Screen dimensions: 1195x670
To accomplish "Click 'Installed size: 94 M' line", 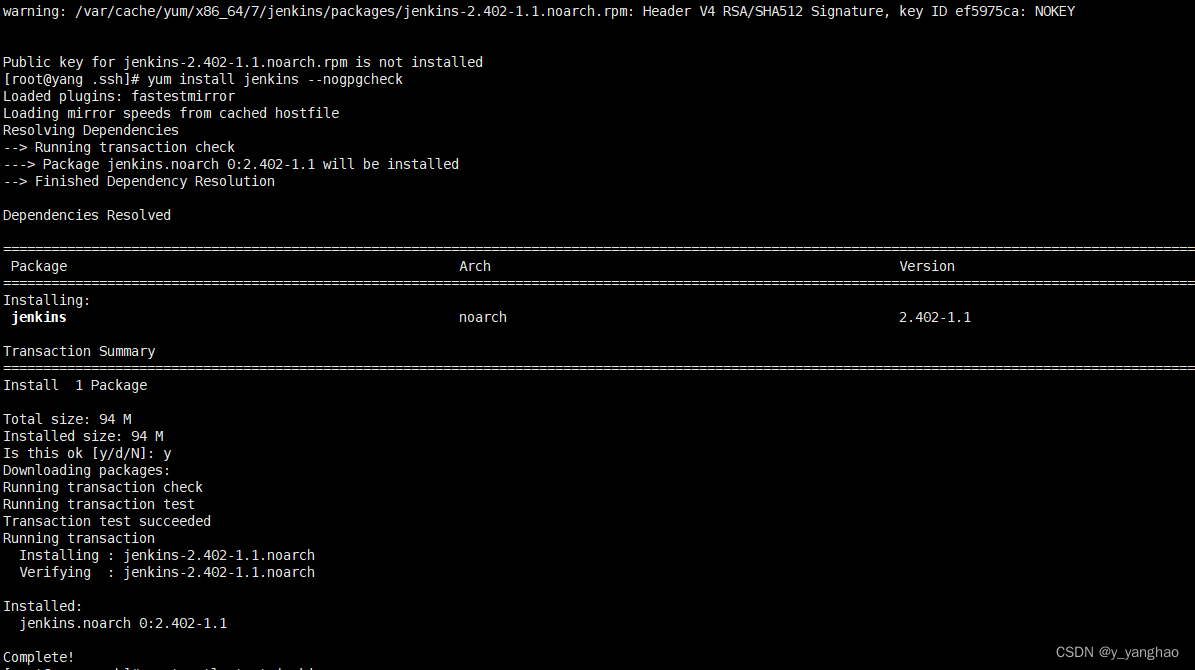I will [83, 437].
